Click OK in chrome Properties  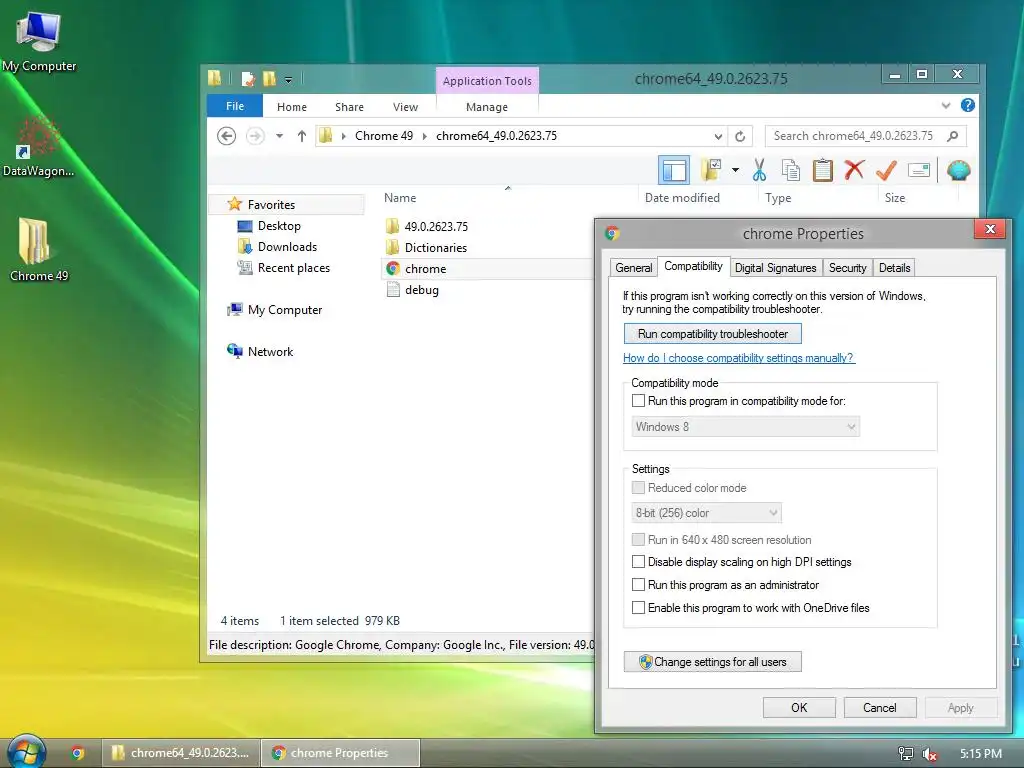(x=799, y=707)
